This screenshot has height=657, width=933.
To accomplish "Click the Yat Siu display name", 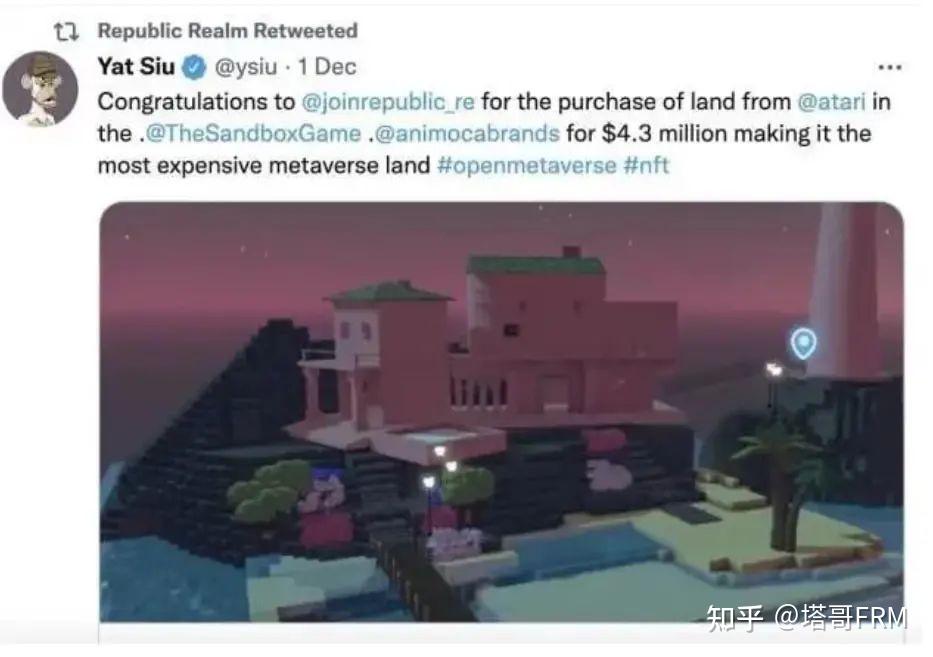I will pos(136,66).
